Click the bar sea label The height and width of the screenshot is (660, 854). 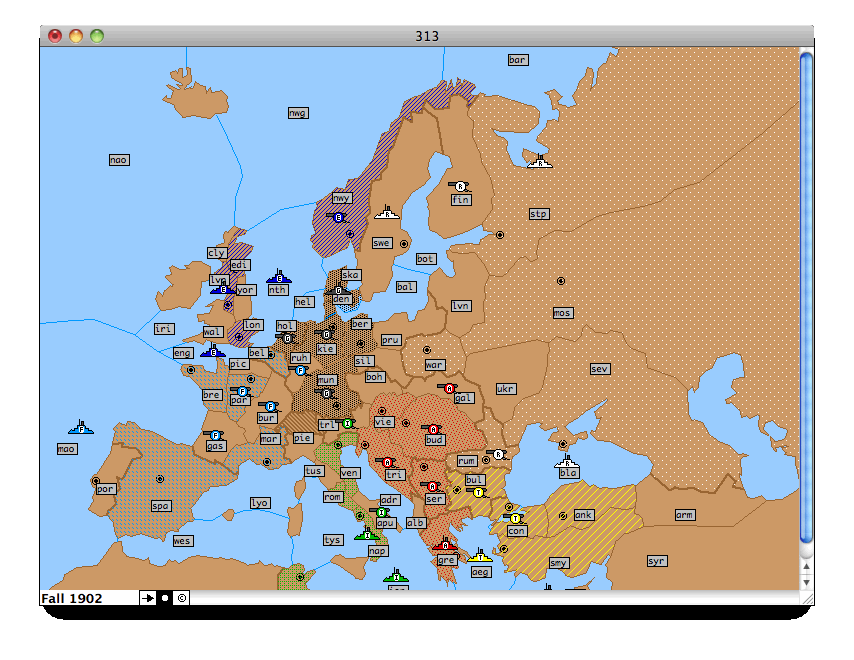517,60
